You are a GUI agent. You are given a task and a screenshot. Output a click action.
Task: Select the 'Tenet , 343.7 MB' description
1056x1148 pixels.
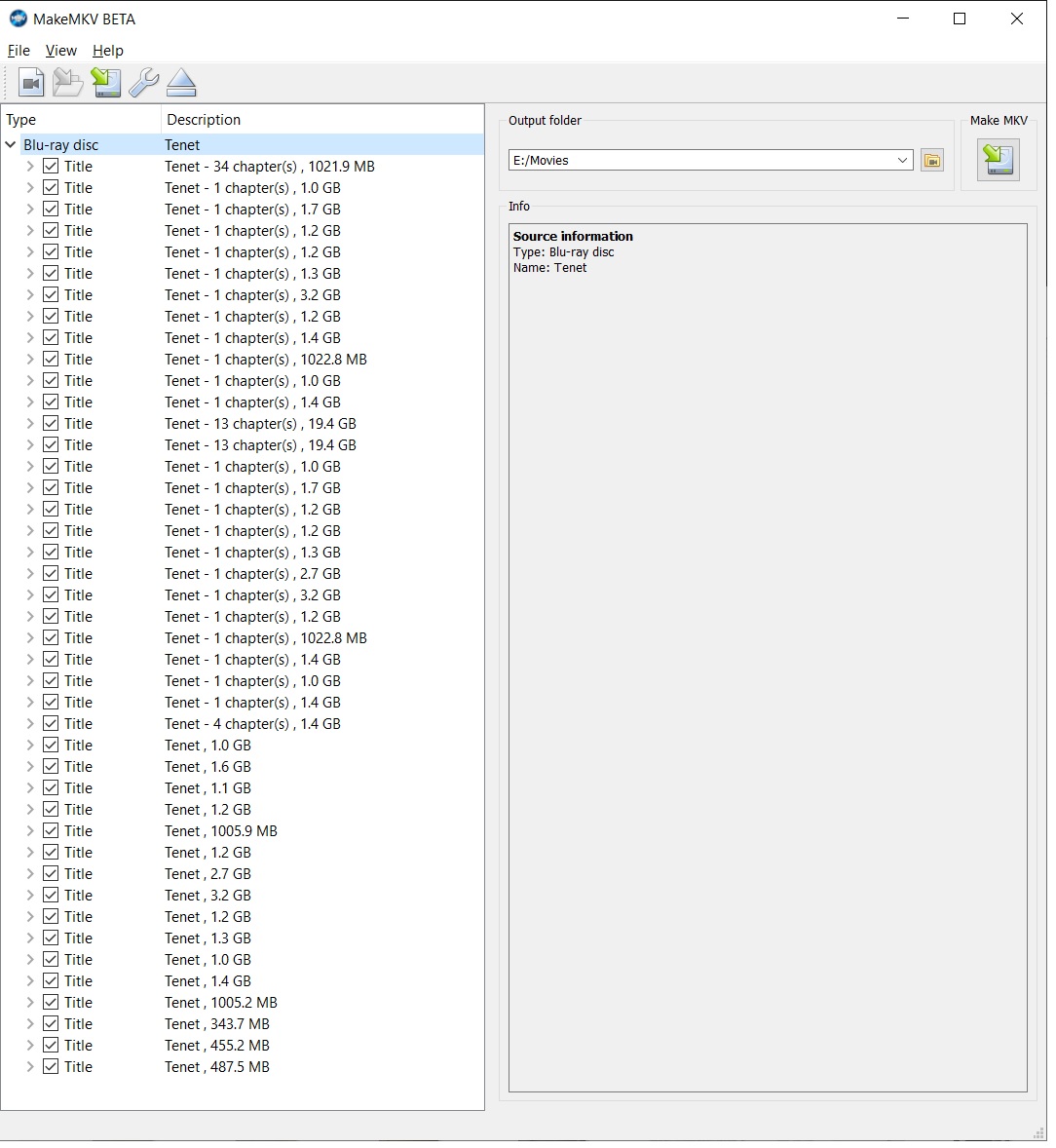(217, 1024)
